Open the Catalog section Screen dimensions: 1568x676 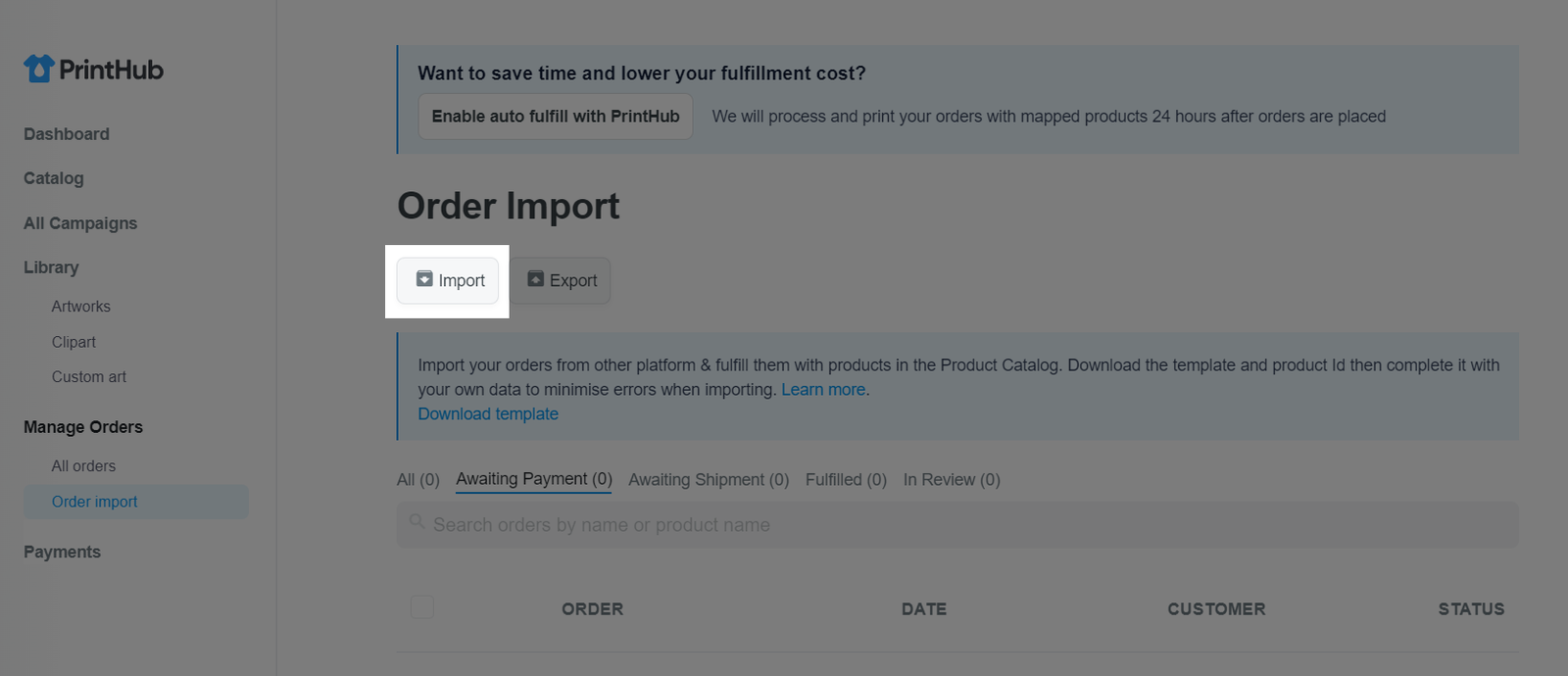click(54, 178)
